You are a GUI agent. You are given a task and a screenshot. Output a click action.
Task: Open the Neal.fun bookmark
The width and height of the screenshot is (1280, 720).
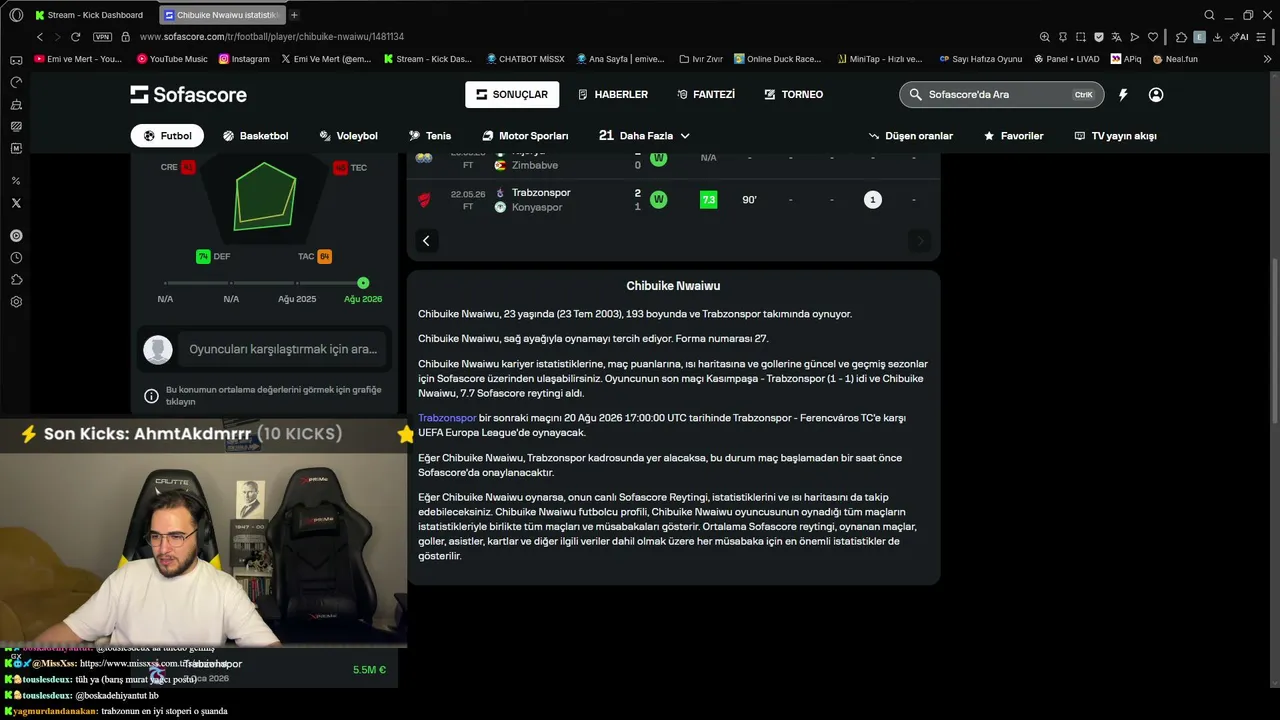click(1175, 59)
